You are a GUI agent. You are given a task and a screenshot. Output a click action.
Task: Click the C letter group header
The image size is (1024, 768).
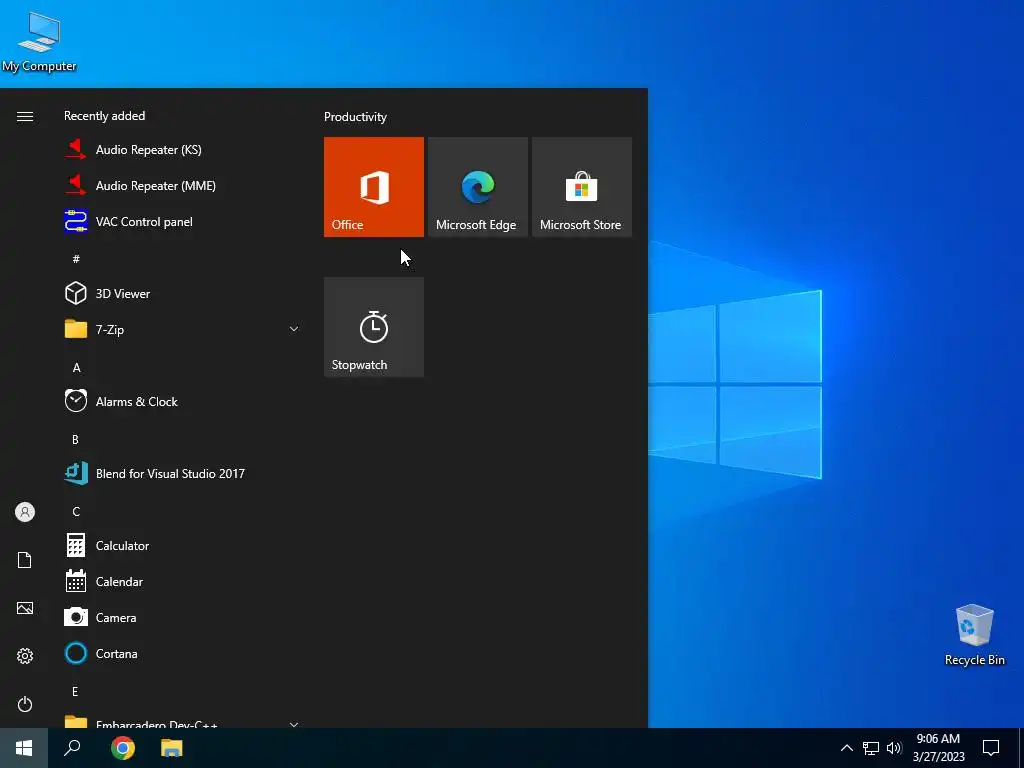76,511
